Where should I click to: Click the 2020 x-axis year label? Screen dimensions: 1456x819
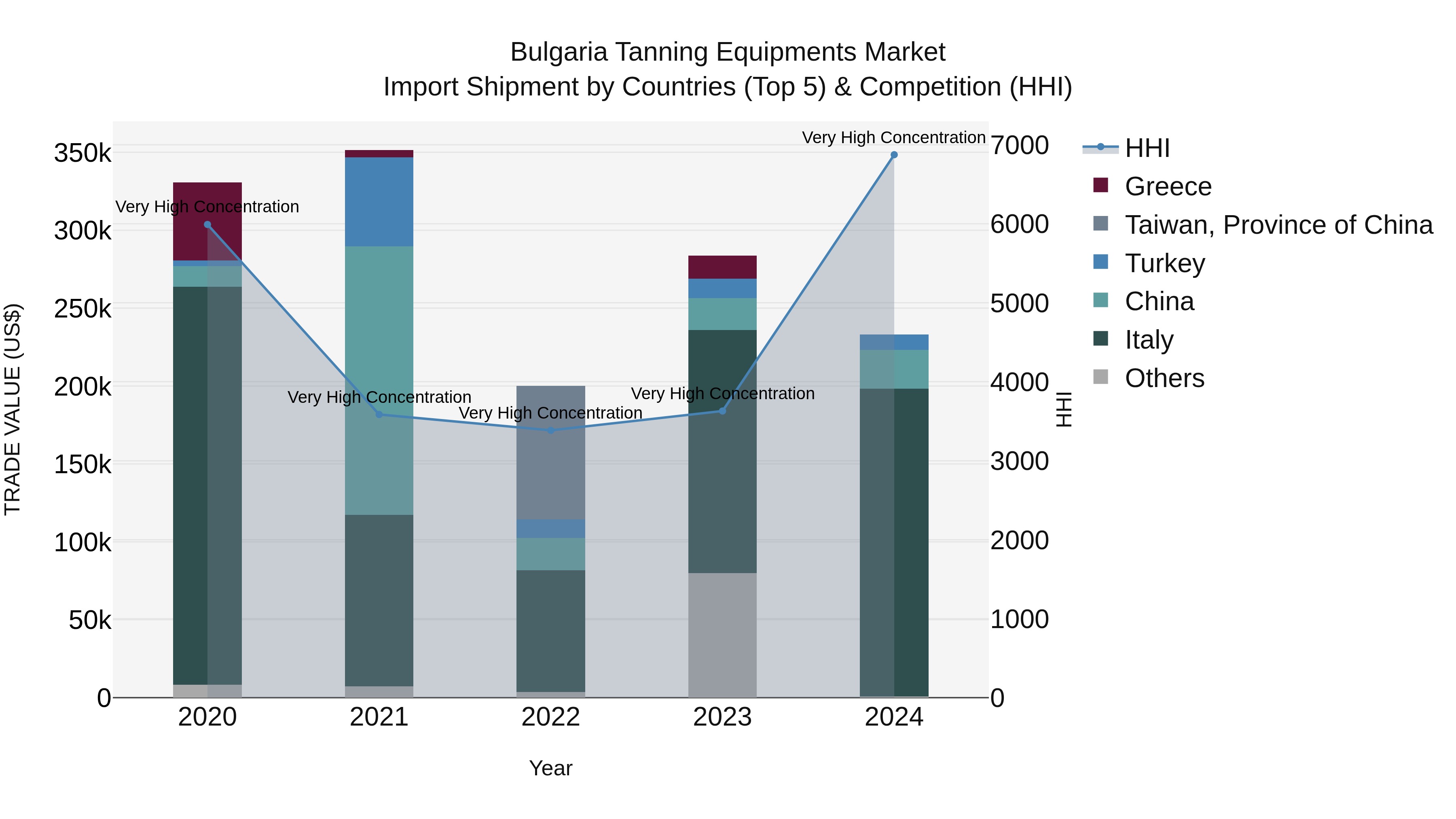[x=207, y=717]
